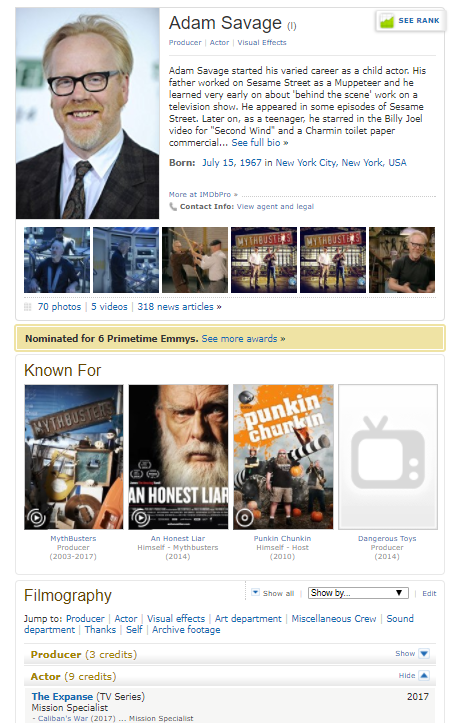Jump to Visual effects in Filmography
This screenshot has height=723, width=453.
176,619
